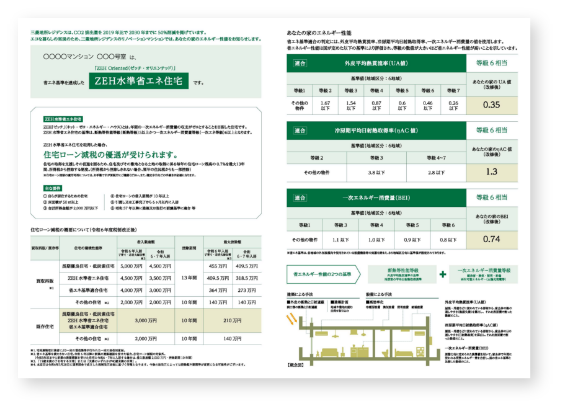561x409 pixels.
Task: Click the 一次エネルギー消費量(BEI) header
Action: (x=376, y=198)
